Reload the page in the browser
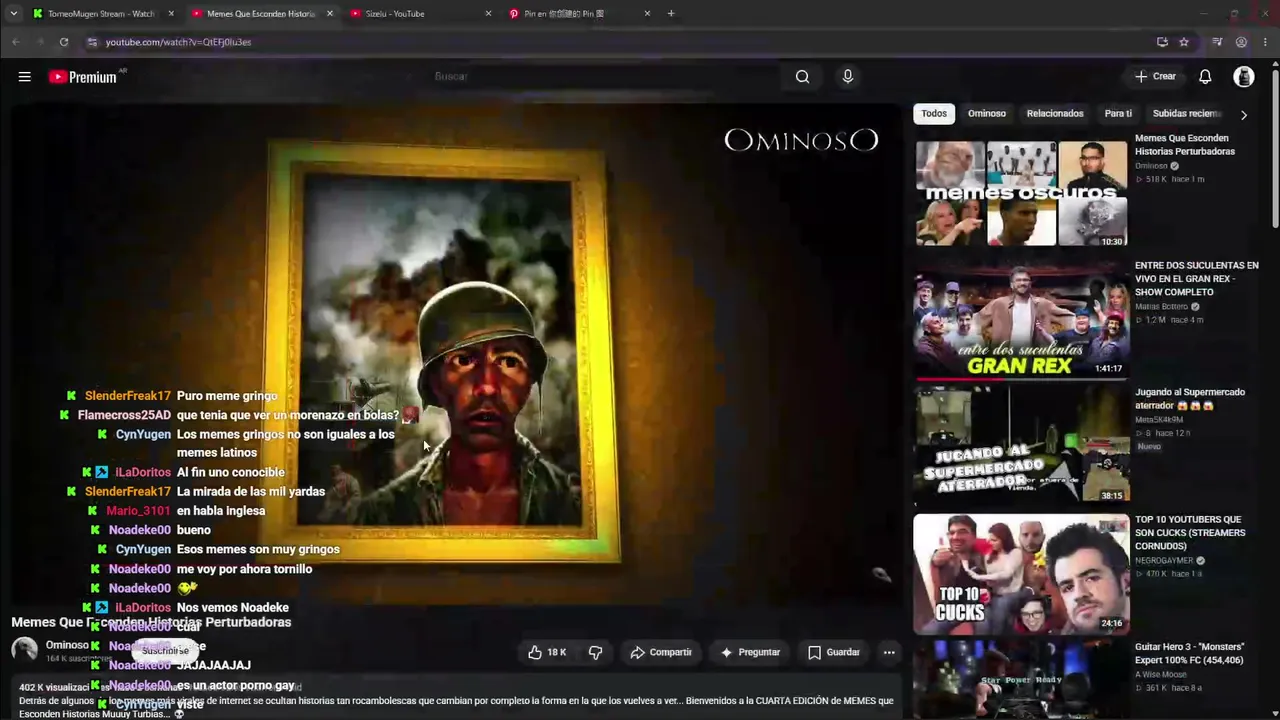 [x=63, y=42]
